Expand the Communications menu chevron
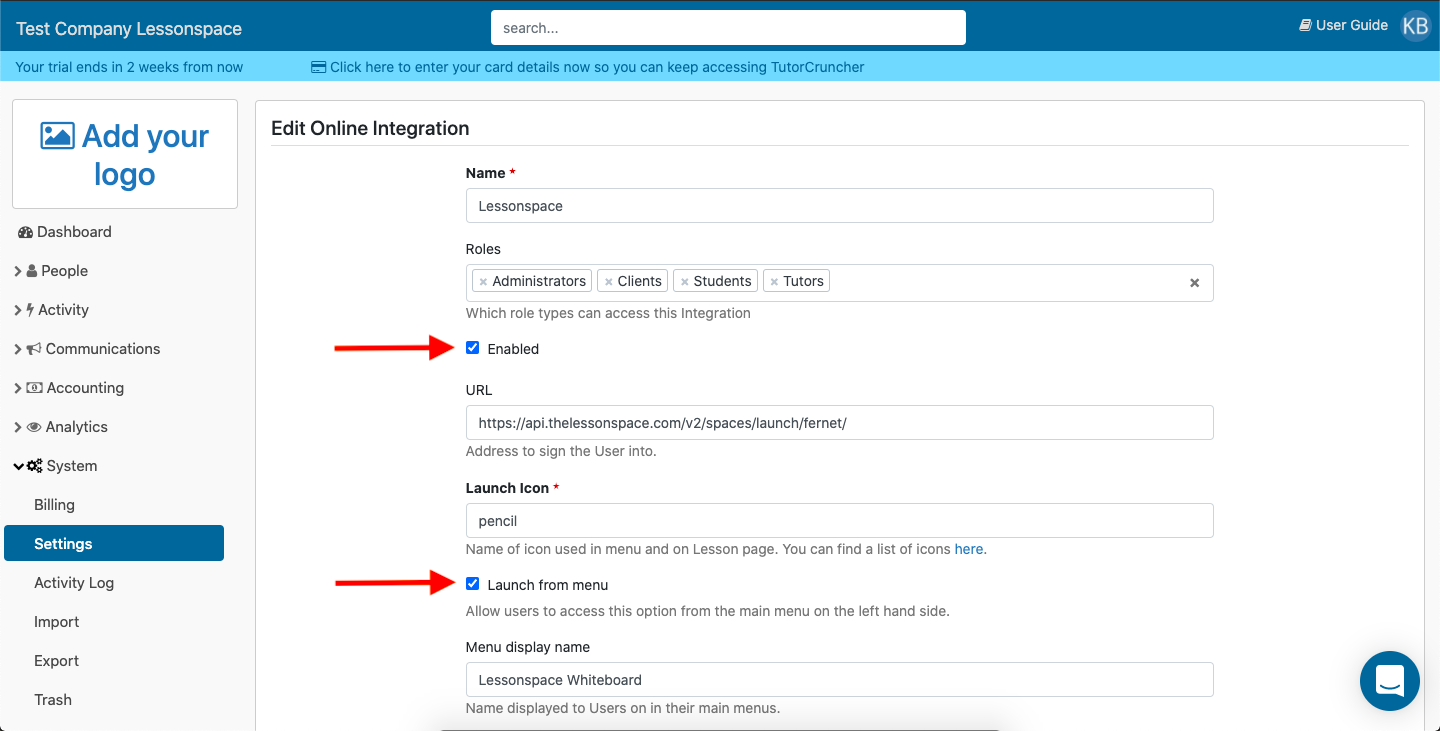 point(18,349)
